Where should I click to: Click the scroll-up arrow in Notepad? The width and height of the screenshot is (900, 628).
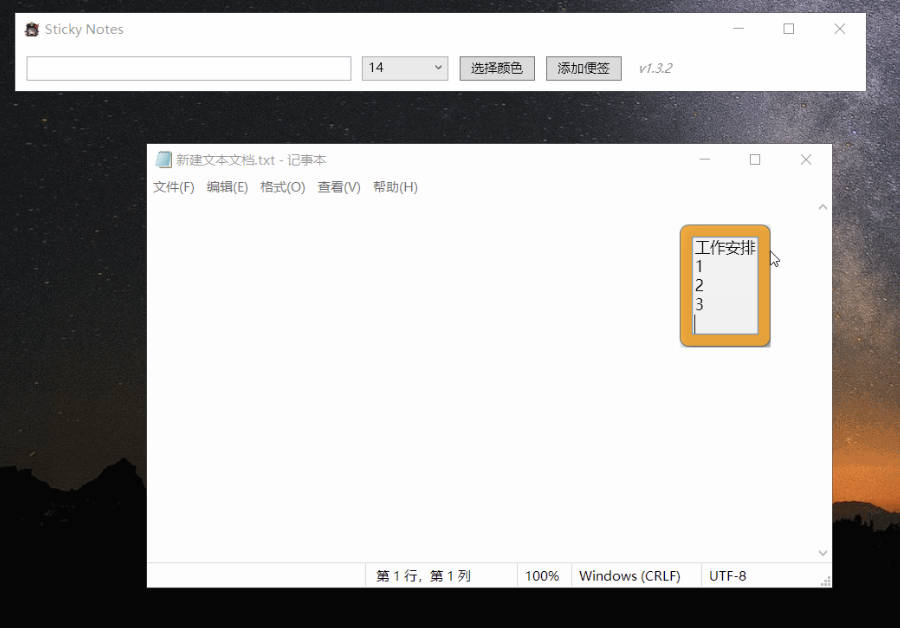click(822, 206)
